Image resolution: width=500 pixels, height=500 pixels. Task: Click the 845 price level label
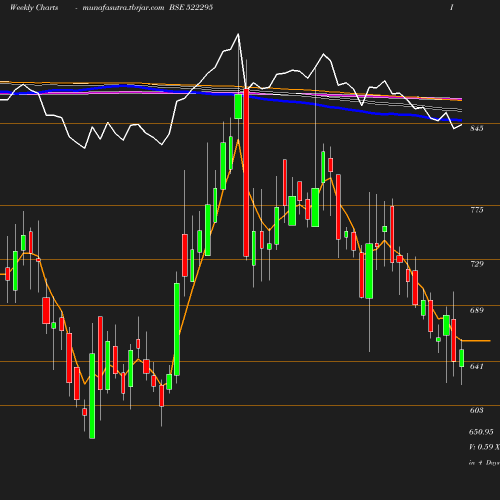[x=476, y=128]
